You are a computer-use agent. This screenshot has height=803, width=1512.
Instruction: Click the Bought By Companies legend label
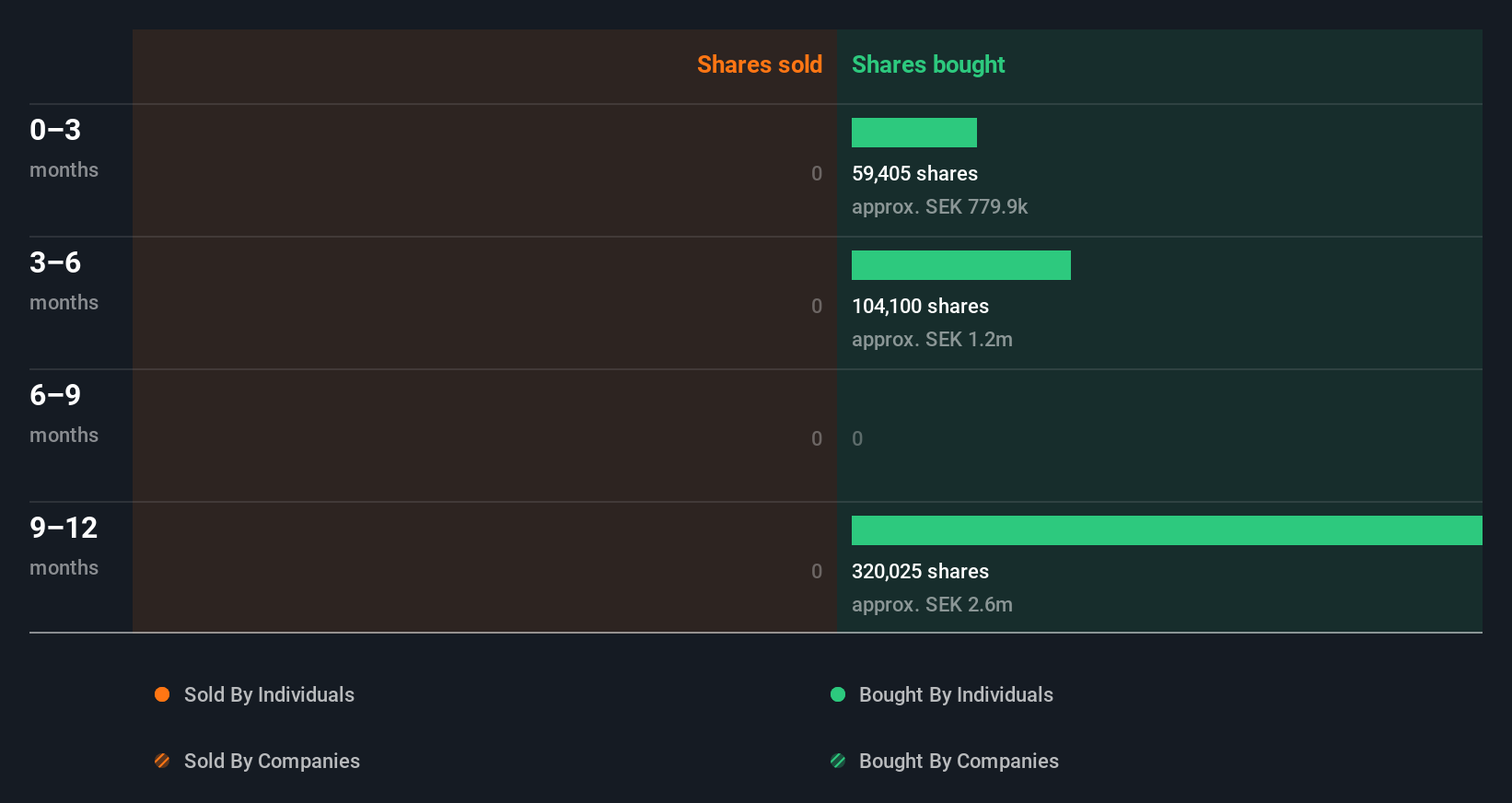[x=959, y=761]
